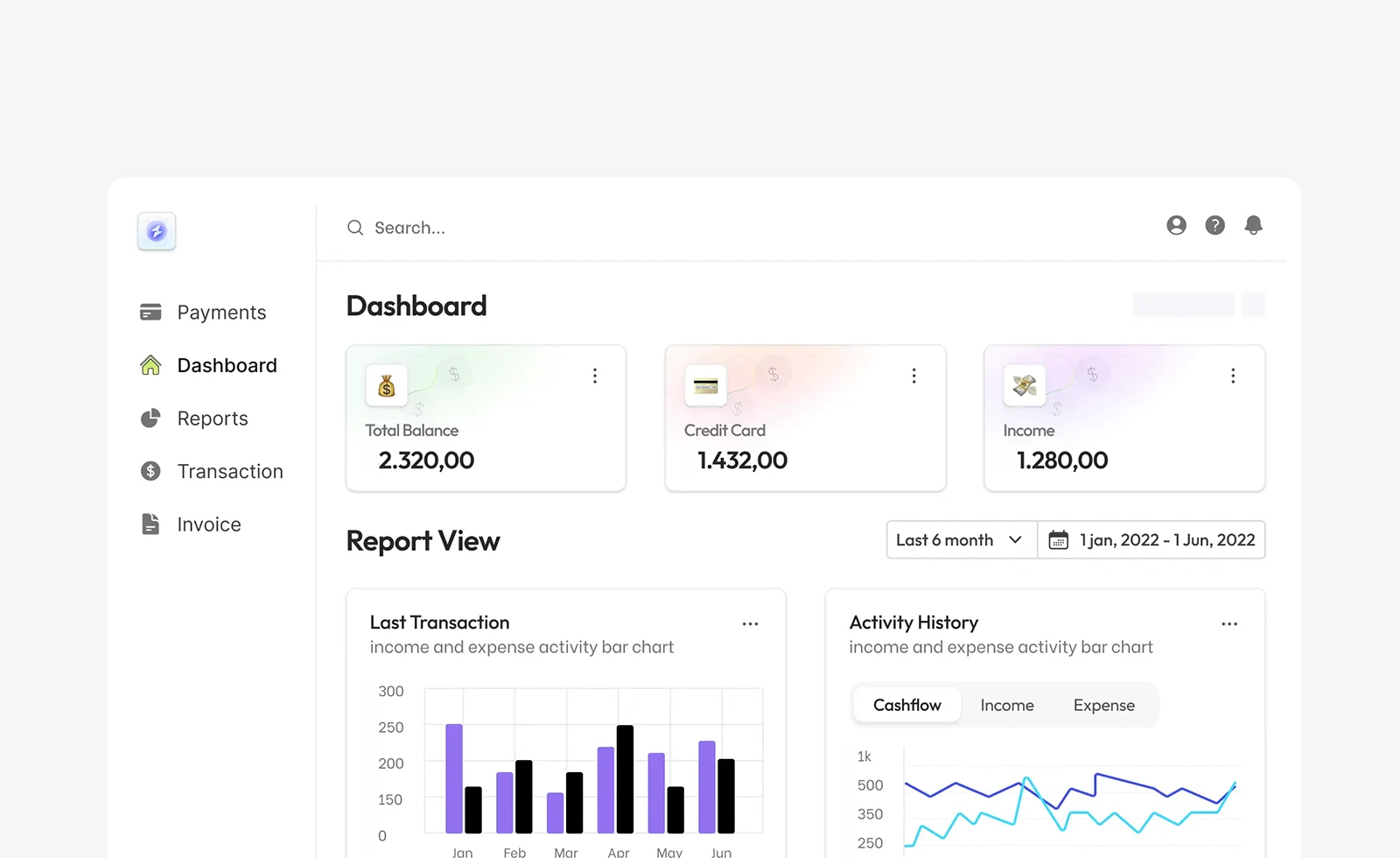The width and height of the screenshot is (1400, 858).
Task: Open the 1 jan, 2022 - 1 Jun, 2022 date picker
Action: coord(1151,540)
